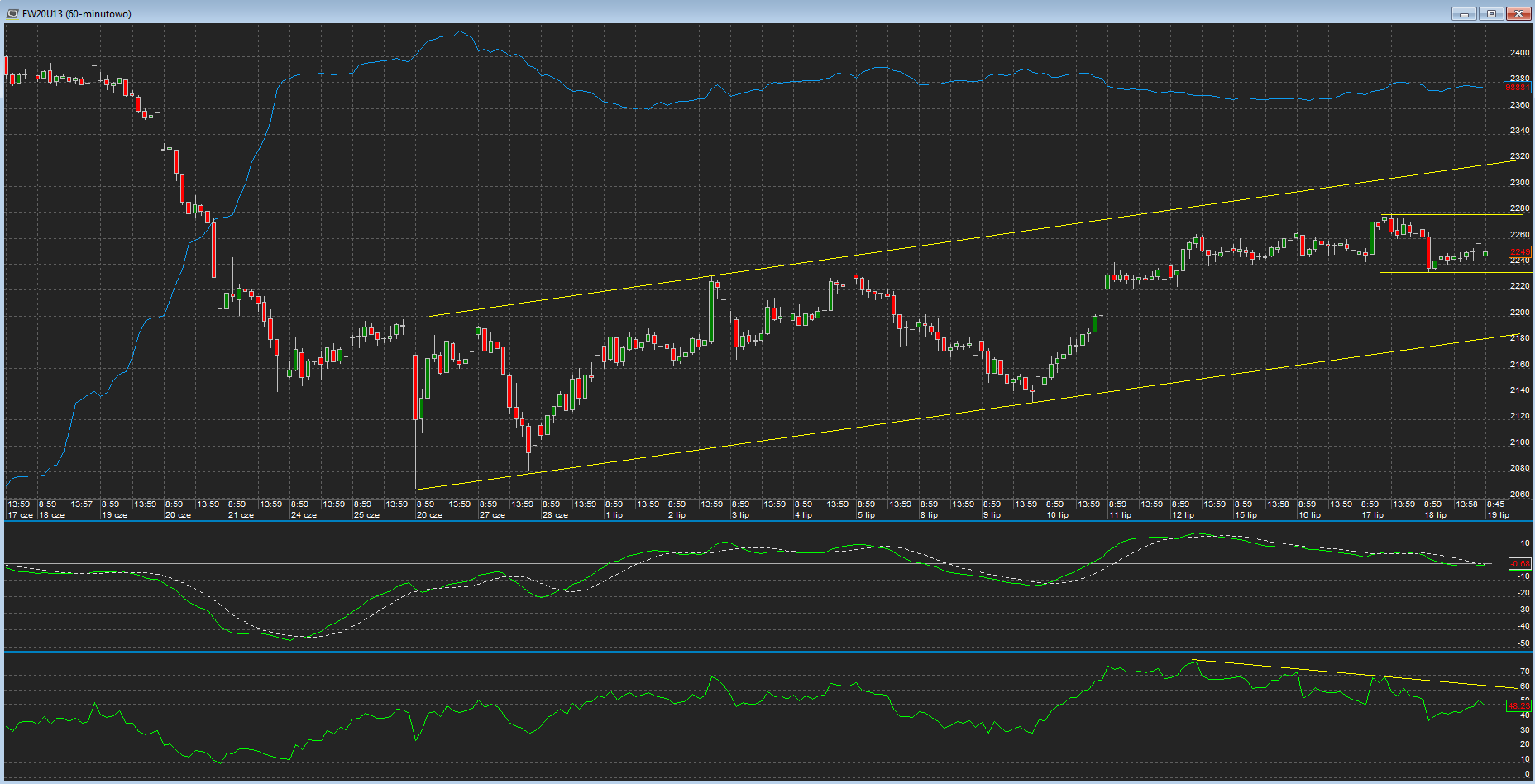Click the 2300 price axis label
Viewport: 1535px width, 784px height.
(x=1519, y=183)
